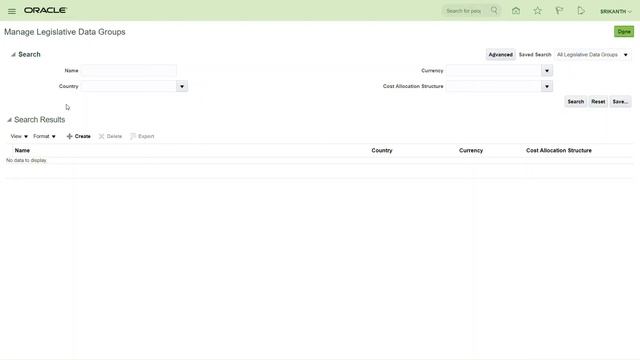Click Create in results toolbar
Viewport: 640px width, 360px height.
[x=79, y=136]
